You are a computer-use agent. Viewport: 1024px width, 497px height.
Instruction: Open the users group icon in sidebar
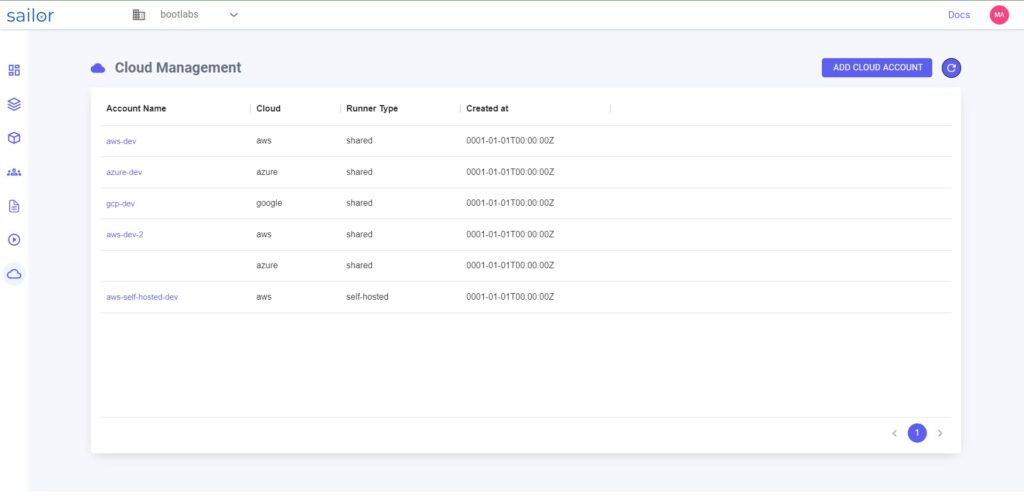14,172
